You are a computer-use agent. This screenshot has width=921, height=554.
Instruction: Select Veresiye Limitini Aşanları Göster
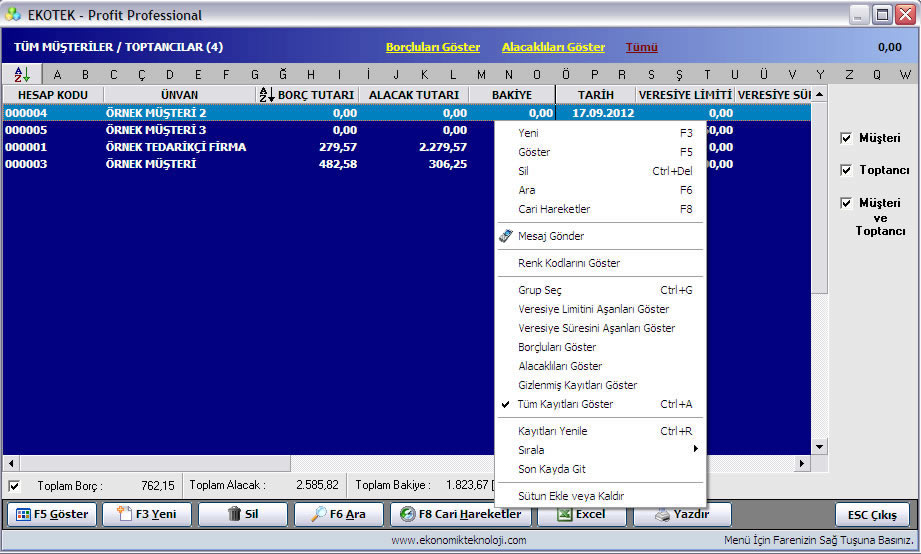click(x=600, y=308)
